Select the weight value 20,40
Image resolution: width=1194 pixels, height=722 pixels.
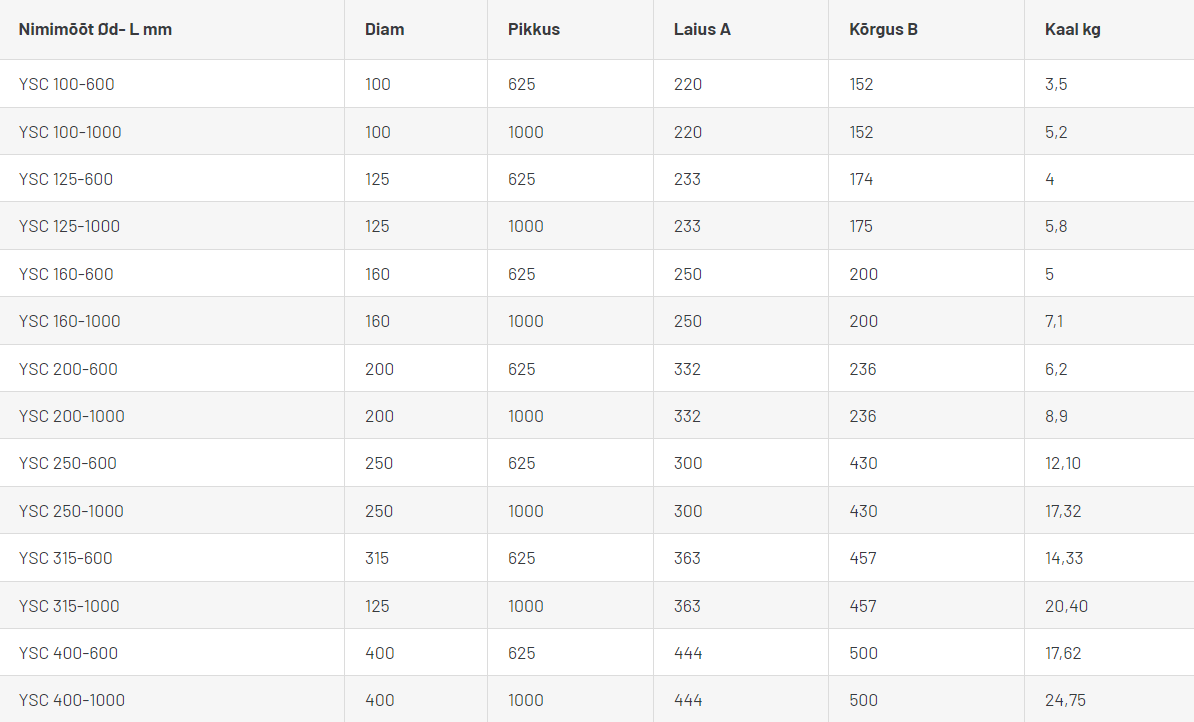point(1066,606)
